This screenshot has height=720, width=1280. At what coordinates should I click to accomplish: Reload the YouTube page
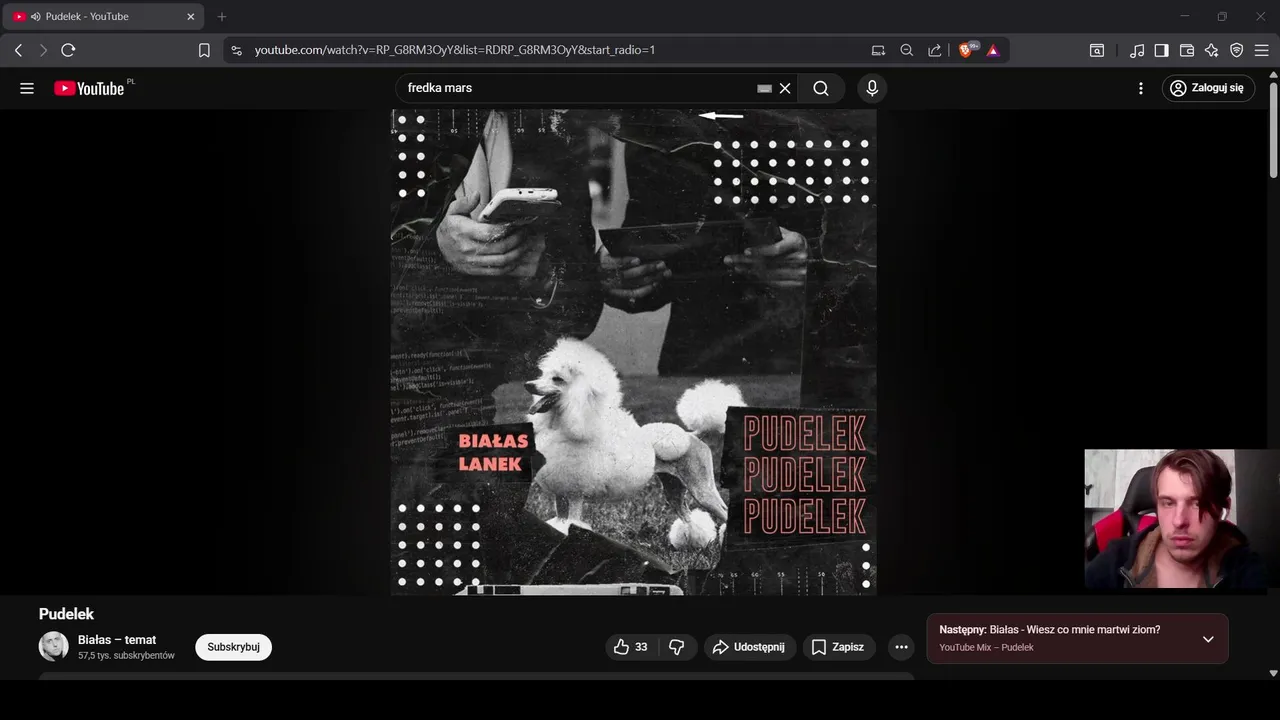68,50
